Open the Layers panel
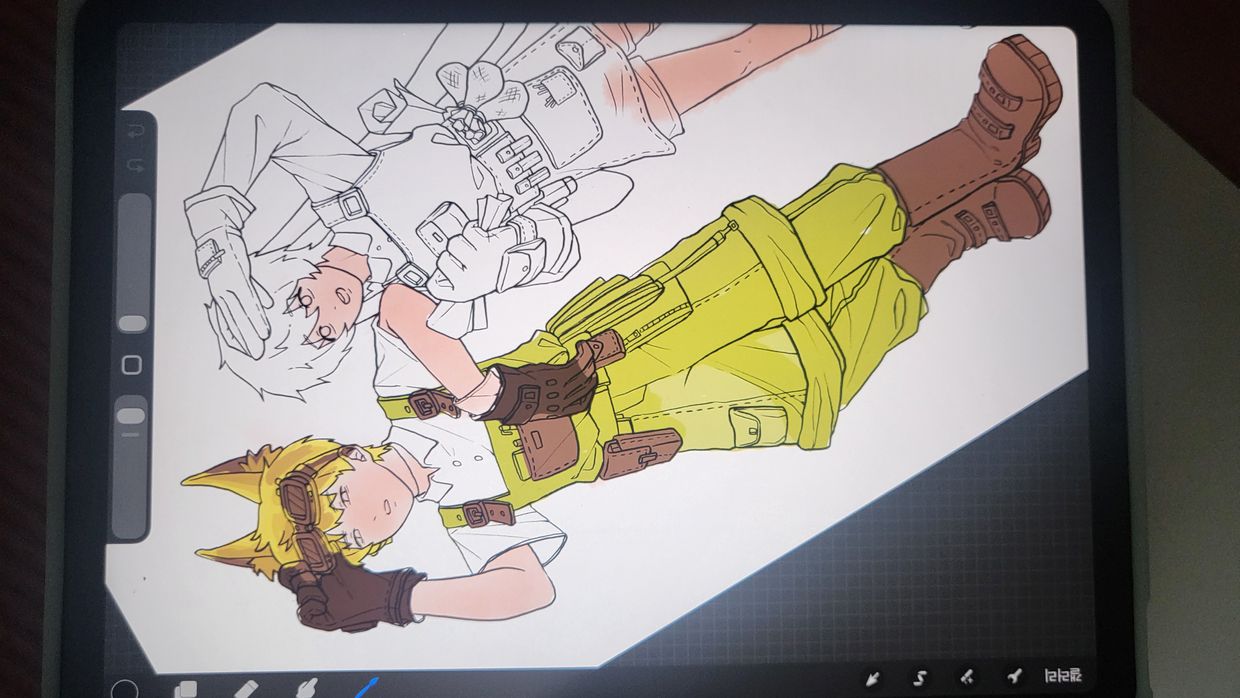Screen dimensions: 1240x698 (x=186, y=690)
